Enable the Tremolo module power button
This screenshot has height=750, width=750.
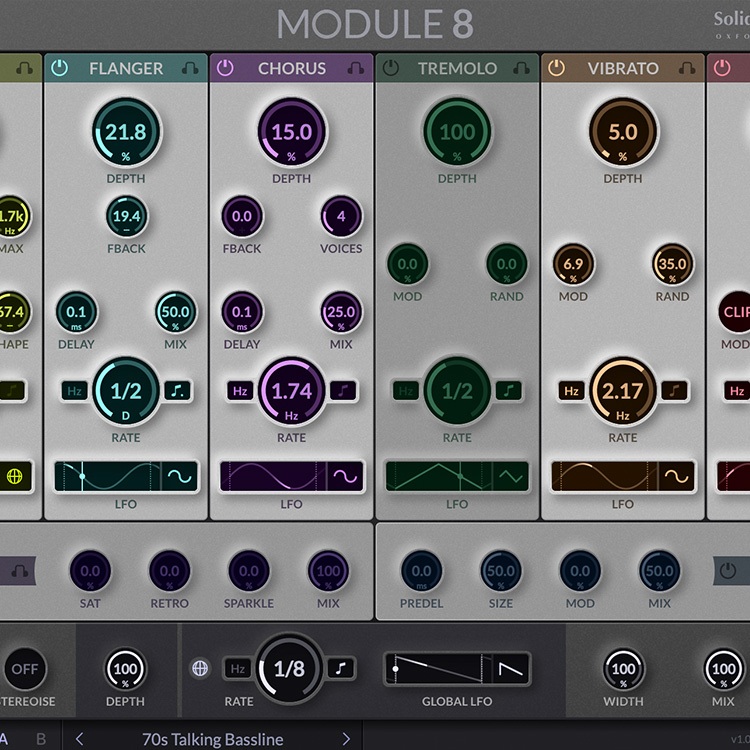[x=391, y=69]
